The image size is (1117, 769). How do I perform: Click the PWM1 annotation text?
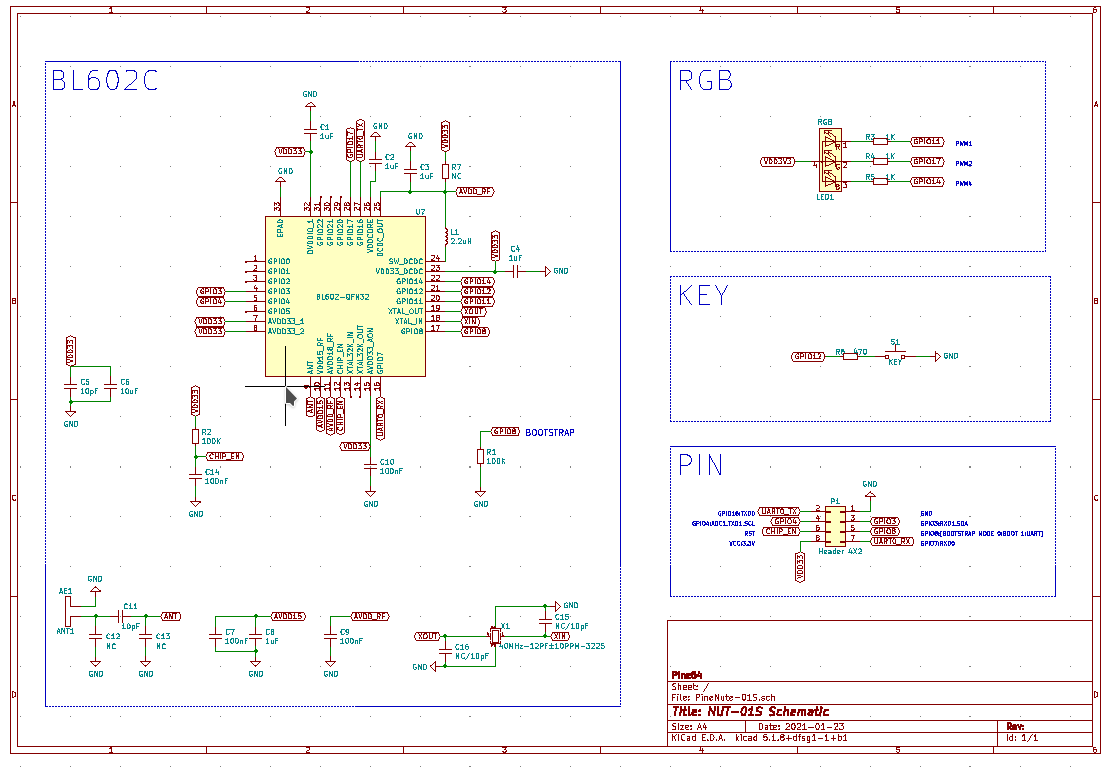pyautogui.click(x=963, y=143)
